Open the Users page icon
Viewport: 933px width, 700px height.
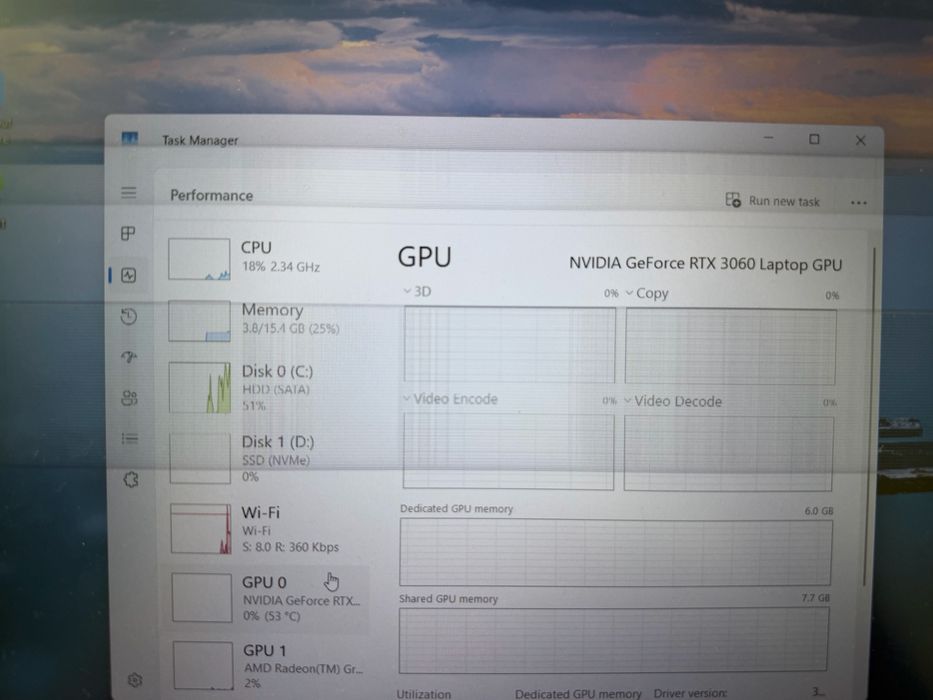pos(129,398)
